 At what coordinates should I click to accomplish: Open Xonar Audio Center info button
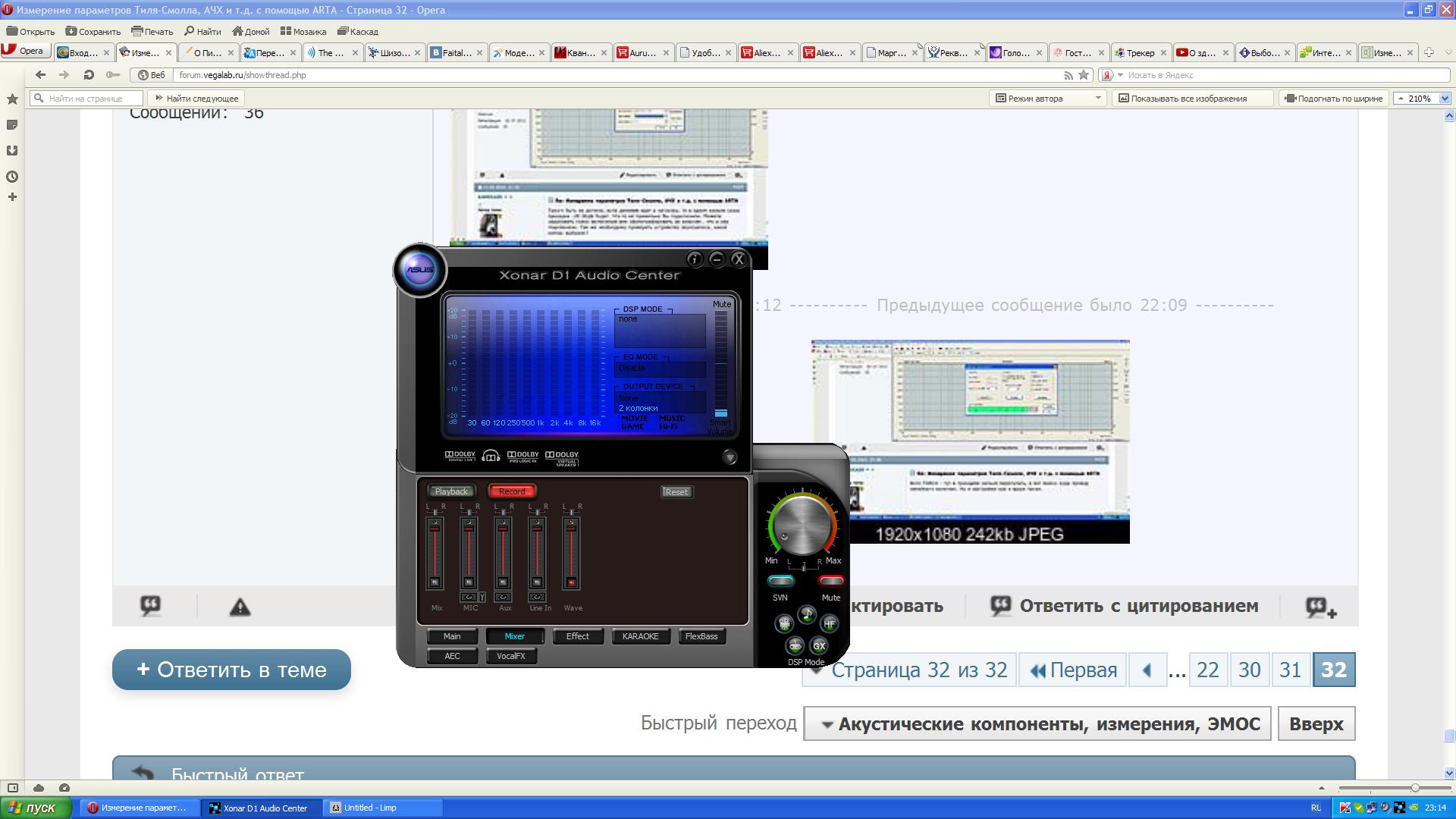point(695,259)
